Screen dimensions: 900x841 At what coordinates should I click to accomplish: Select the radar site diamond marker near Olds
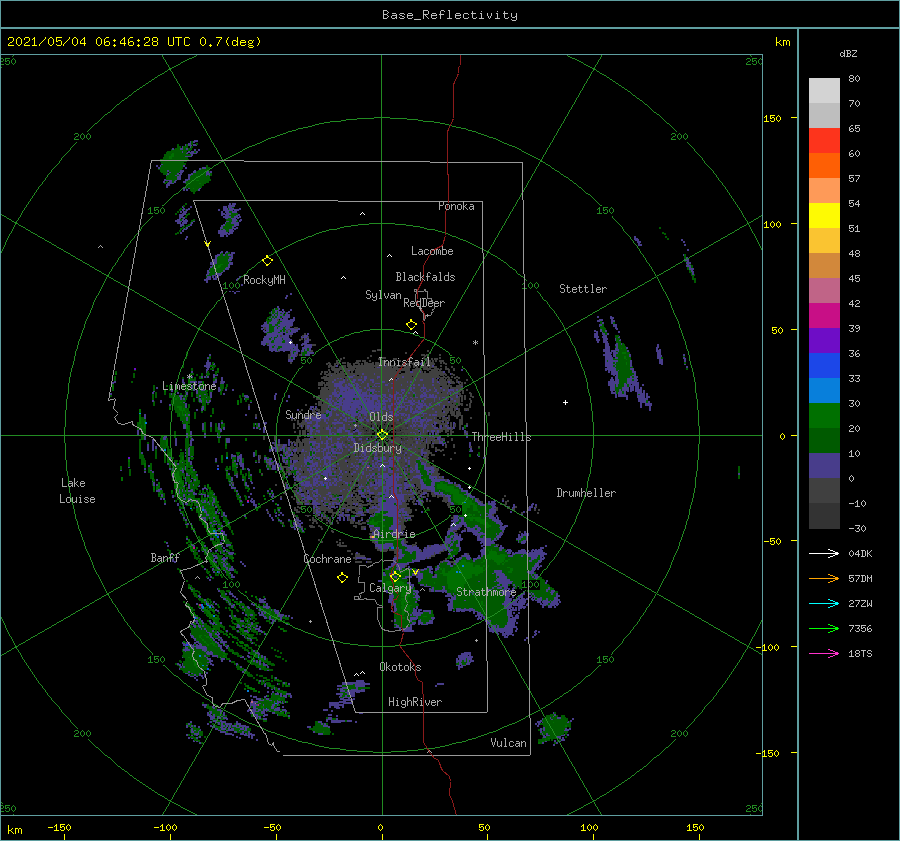coord(382,435)
